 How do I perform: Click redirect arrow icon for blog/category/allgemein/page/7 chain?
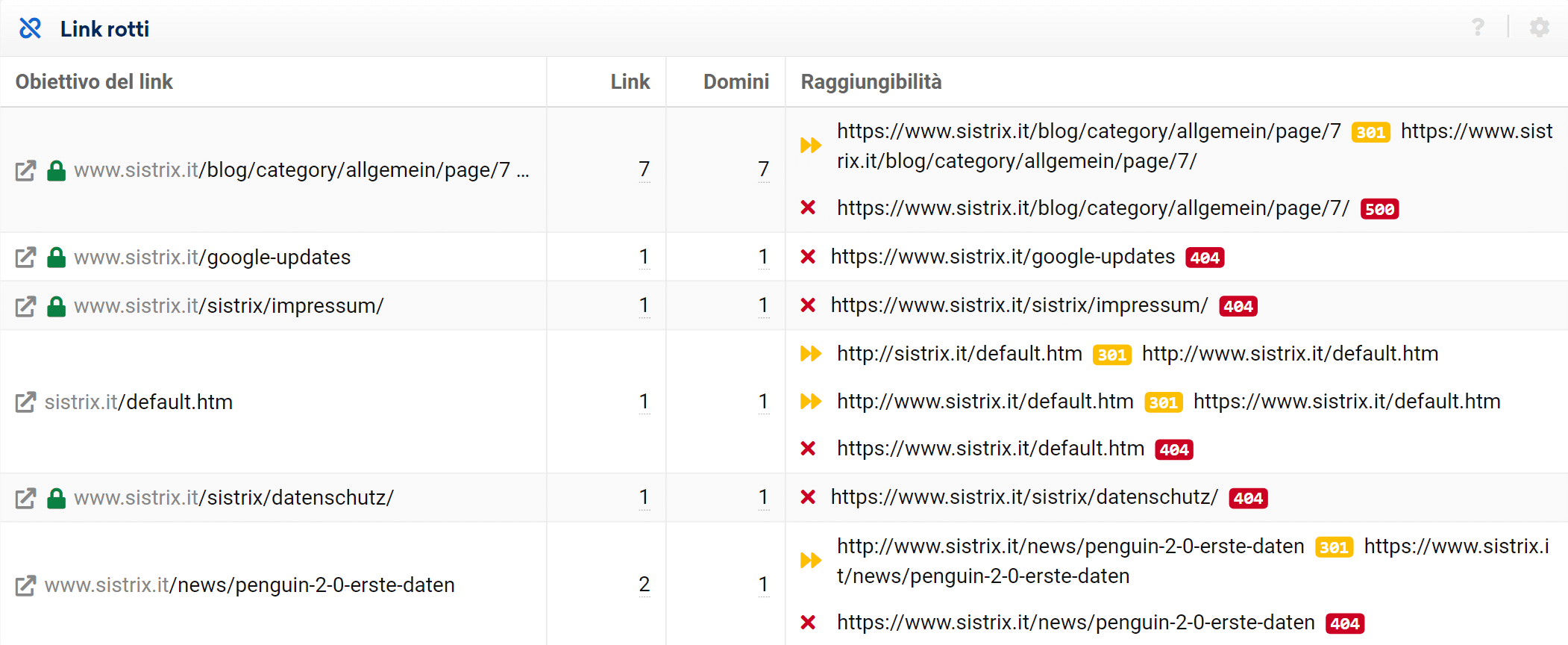coord(811,145)
